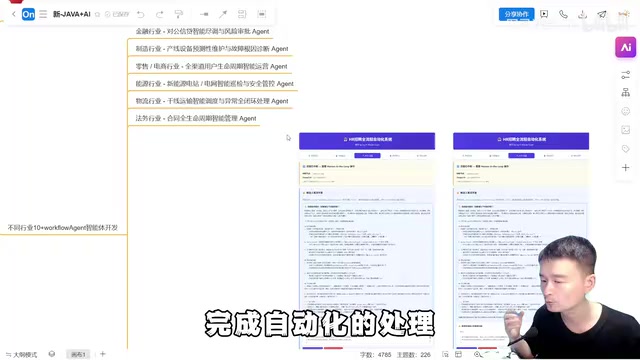640x360 pixels.
Task: Publish using the paper plane icon
Action: [602, 14]
